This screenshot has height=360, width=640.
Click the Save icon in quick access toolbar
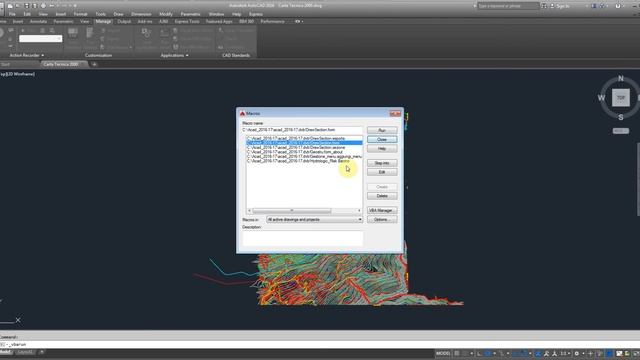tap(27, 6)
